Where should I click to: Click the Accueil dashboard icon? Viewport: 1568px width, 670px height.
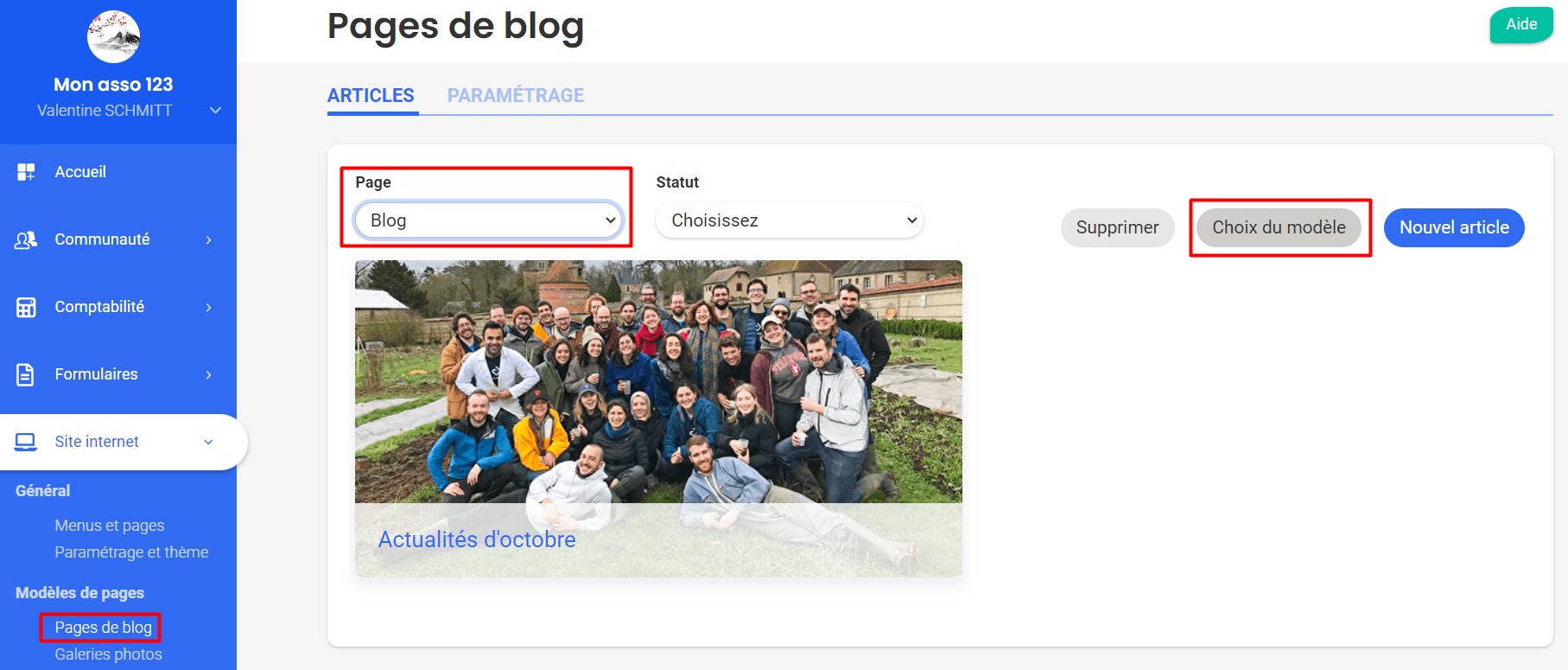coord(26,172)
